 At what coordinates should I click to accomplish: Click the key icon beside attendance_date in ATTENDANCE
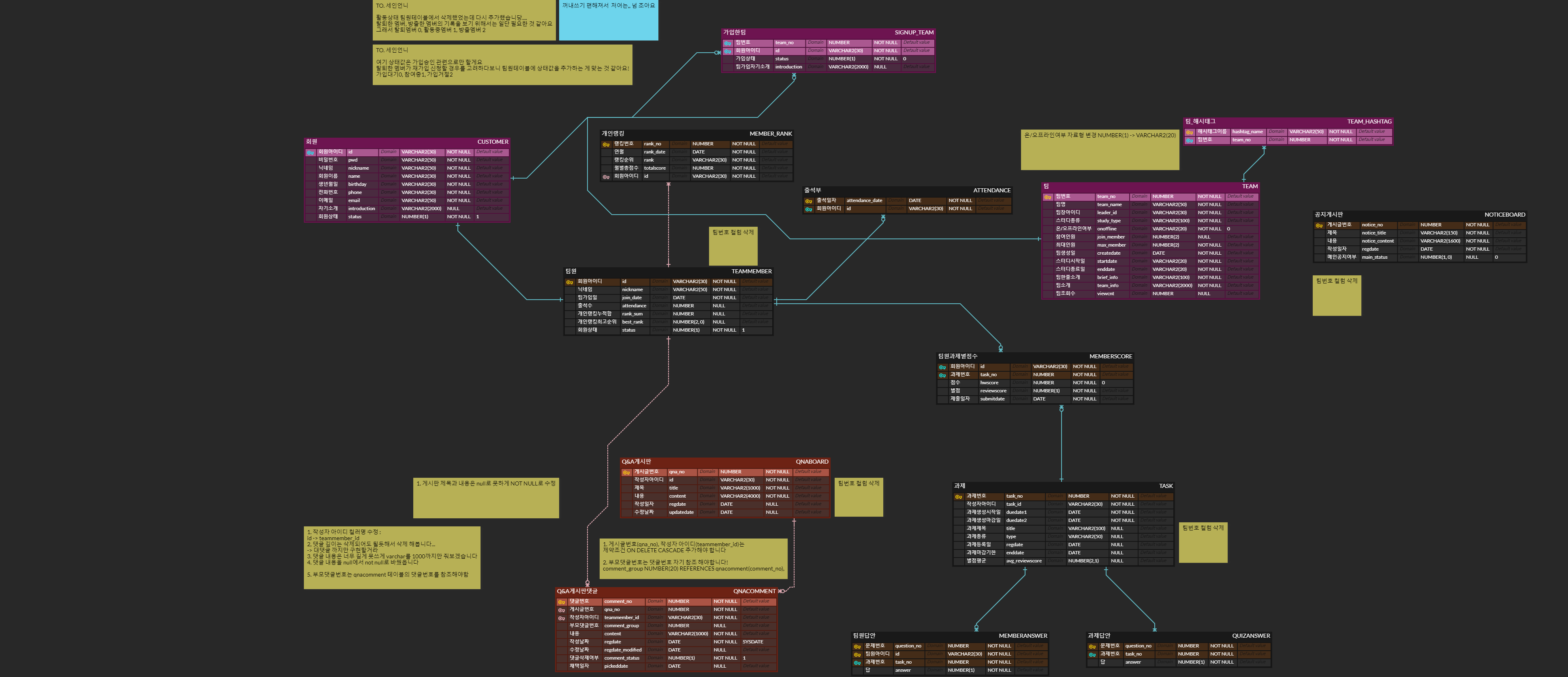pos(809,200)
